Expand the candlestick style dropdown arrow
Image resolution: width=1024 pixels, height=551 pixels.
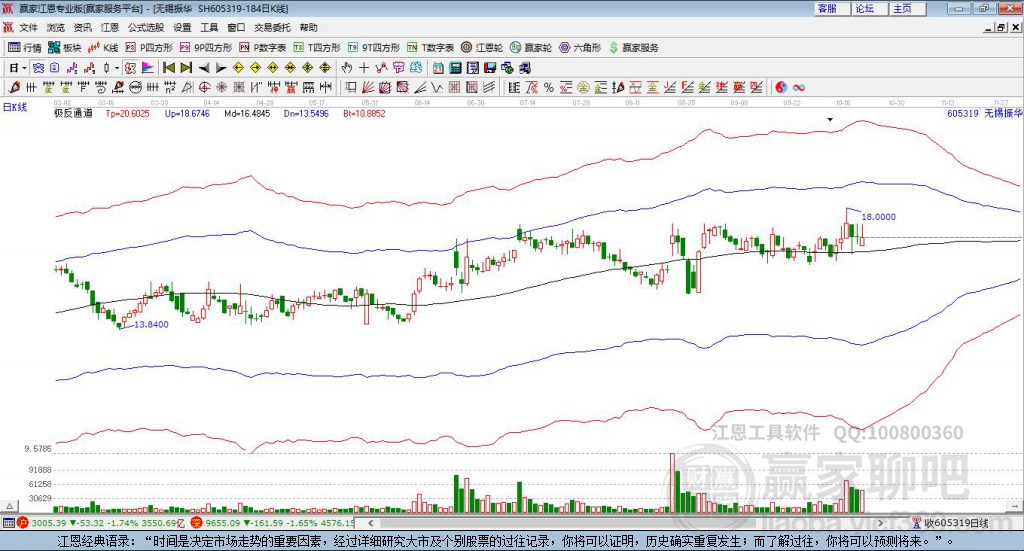tap(117, 68)
